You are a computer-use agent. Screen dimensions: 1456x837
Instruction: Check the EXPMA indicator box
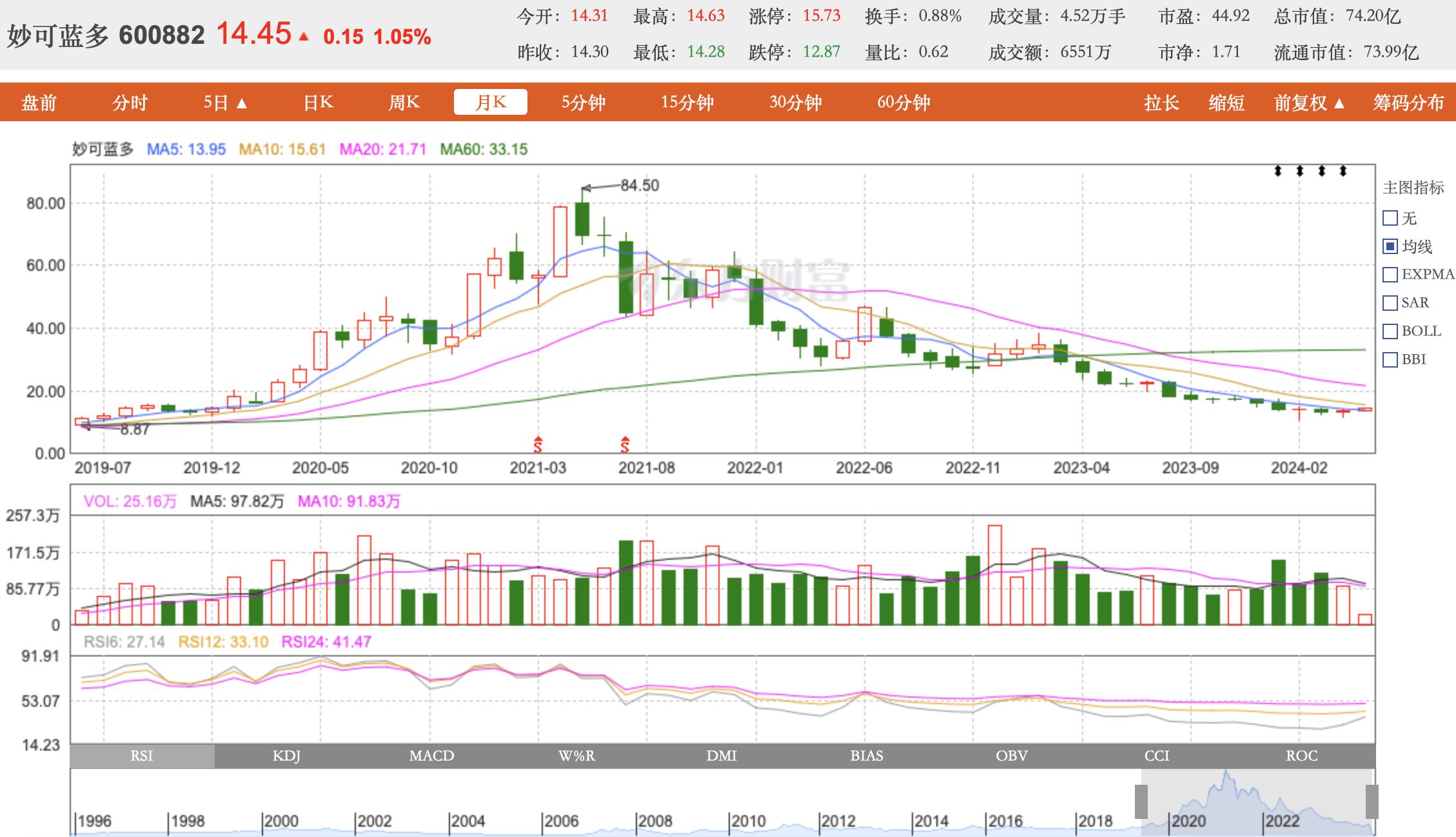1390,275
